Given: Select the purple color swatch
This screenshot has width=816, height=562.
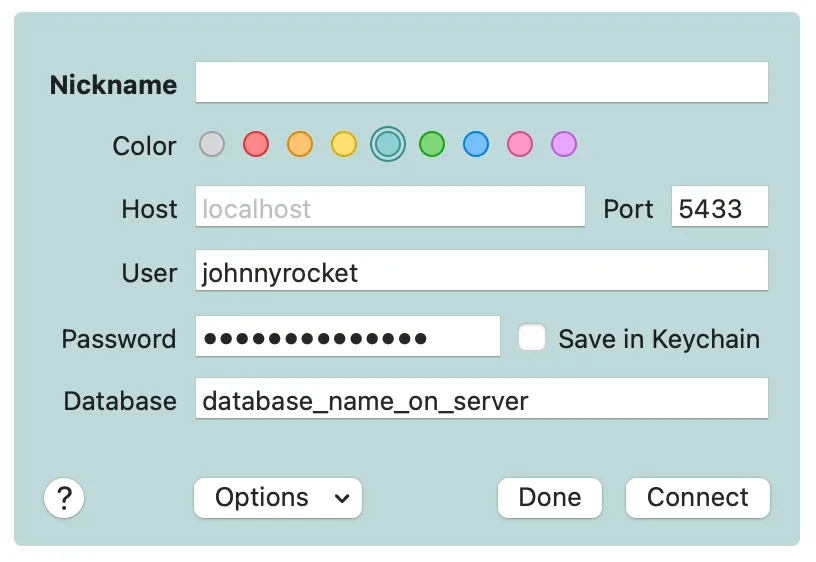Looking at the screenshot, I should point(564,145).
